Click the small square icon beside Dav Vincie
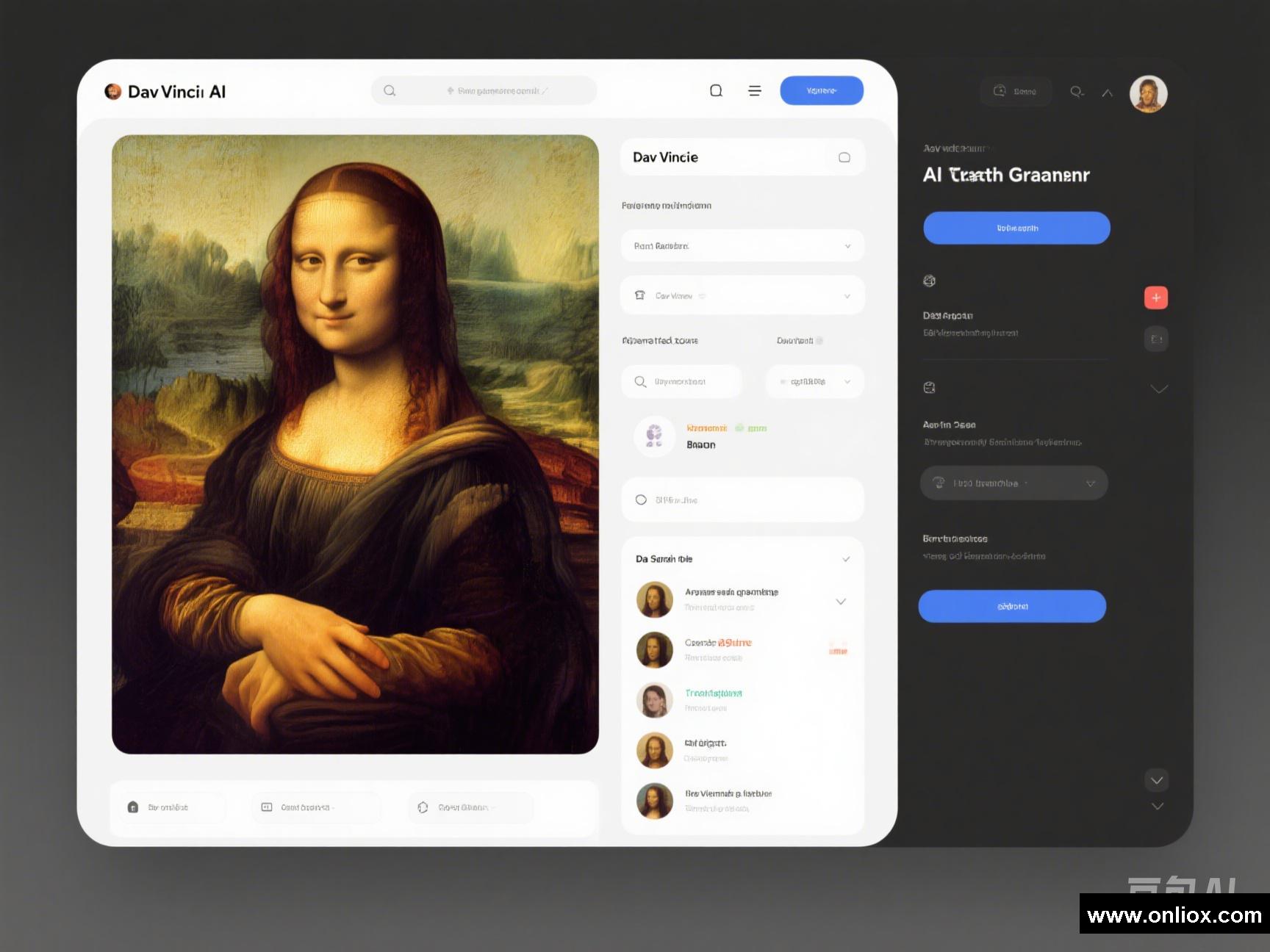 click(x=844, y=157)
